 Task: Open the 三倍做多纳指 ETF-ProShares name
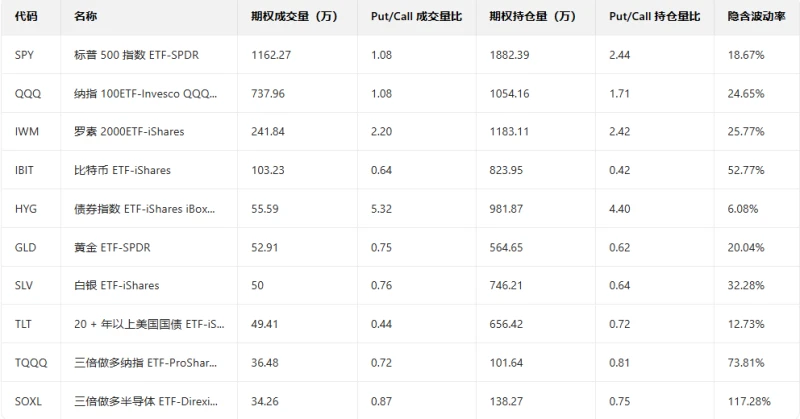tap(145, 362)
